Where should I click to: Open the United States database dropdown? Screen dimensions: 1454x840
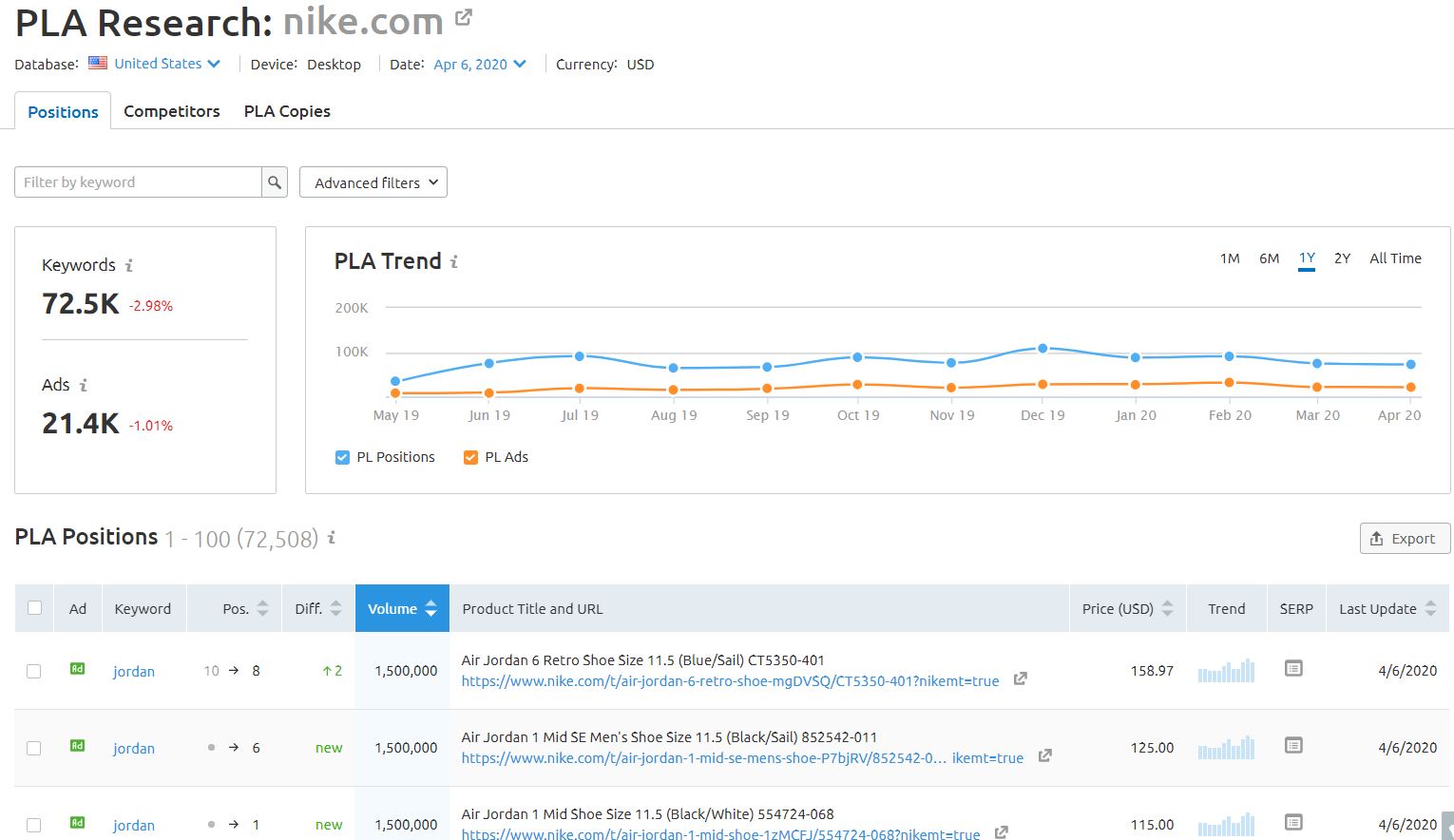[x=167, y=64]
